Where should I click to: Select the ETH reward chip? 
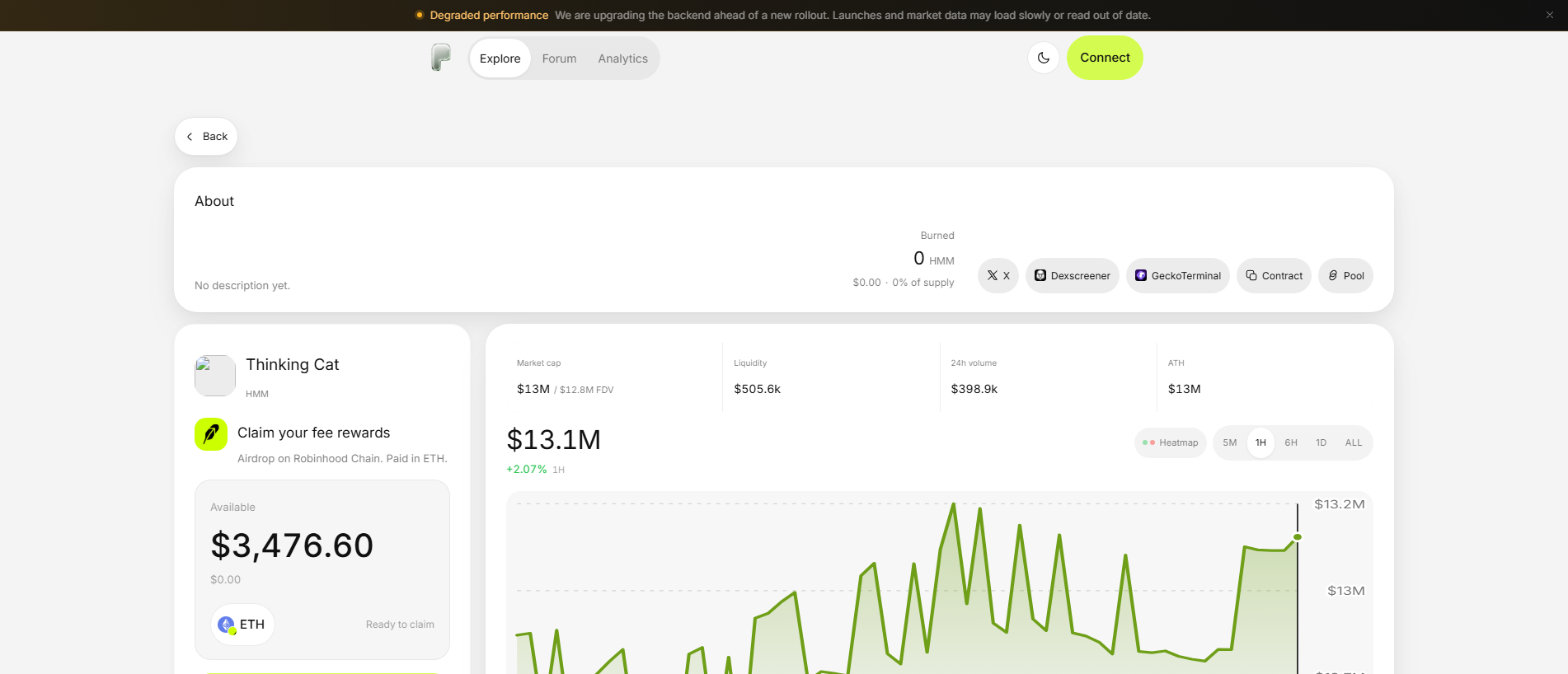[x=242, y=625]
